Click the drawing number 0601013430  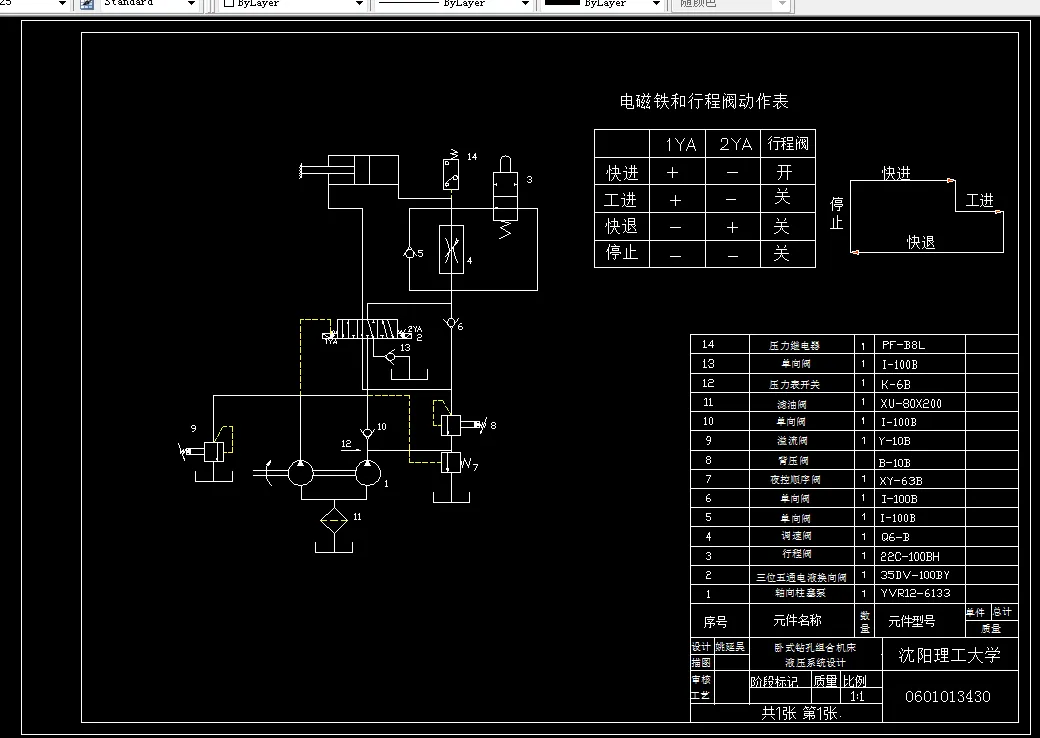pos(948,696)
